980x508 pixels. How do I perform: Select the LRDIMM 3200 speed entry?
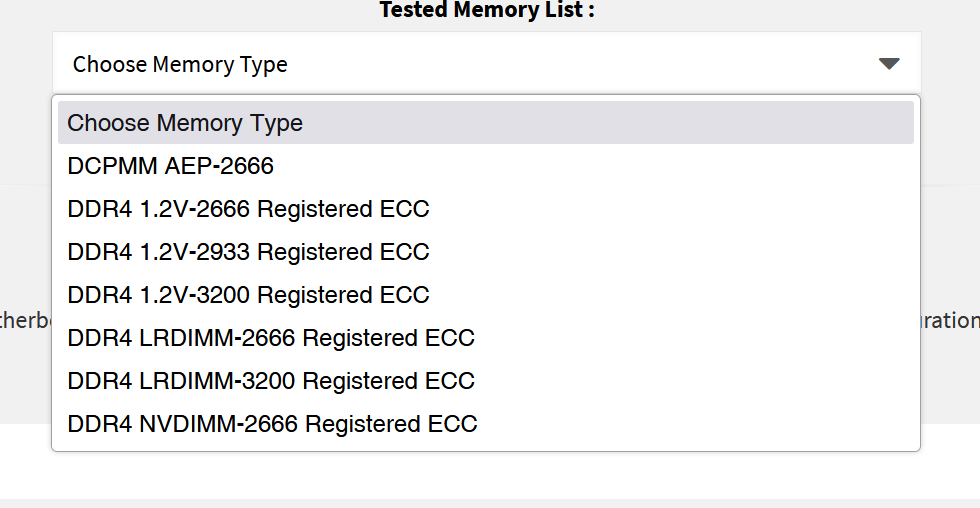[x=271, y=381]
